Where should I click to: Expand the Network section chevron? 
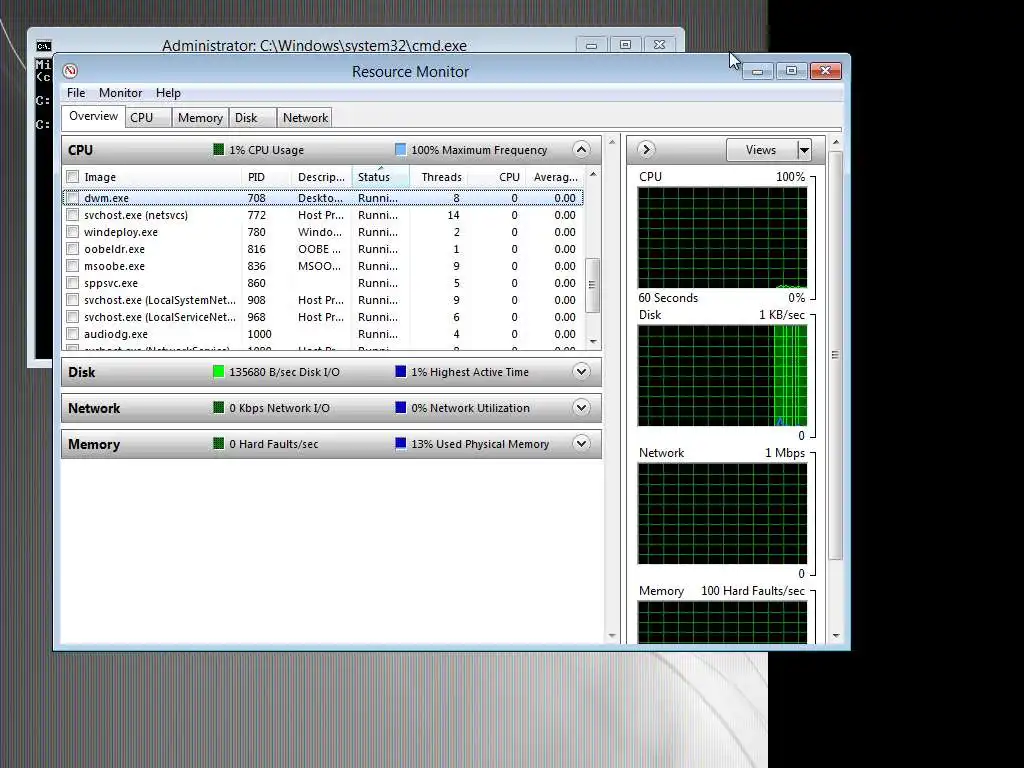(x=581, y=408)
